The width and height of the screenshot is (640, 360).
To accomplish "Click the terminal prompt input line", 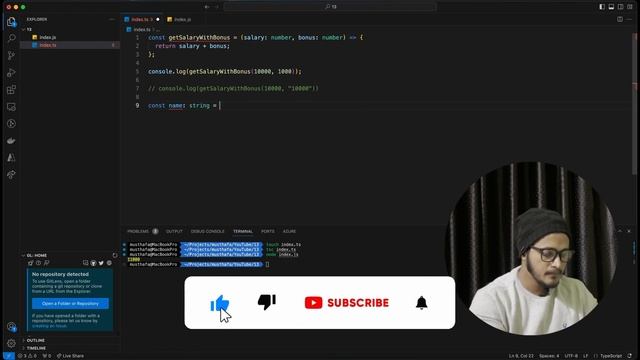I will [x=267, y=264].
